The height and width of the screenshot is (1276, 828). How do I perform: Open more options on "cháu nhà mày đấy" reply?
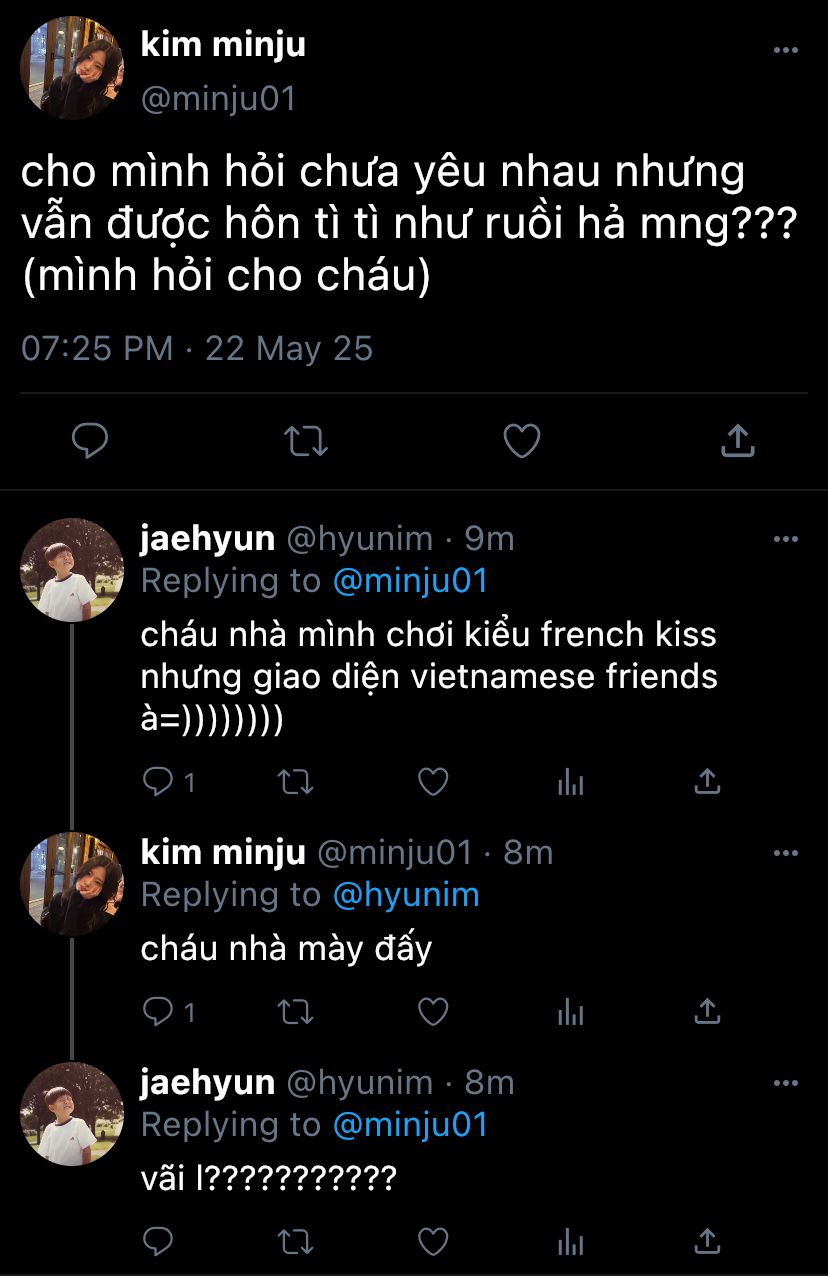point(786,853)
